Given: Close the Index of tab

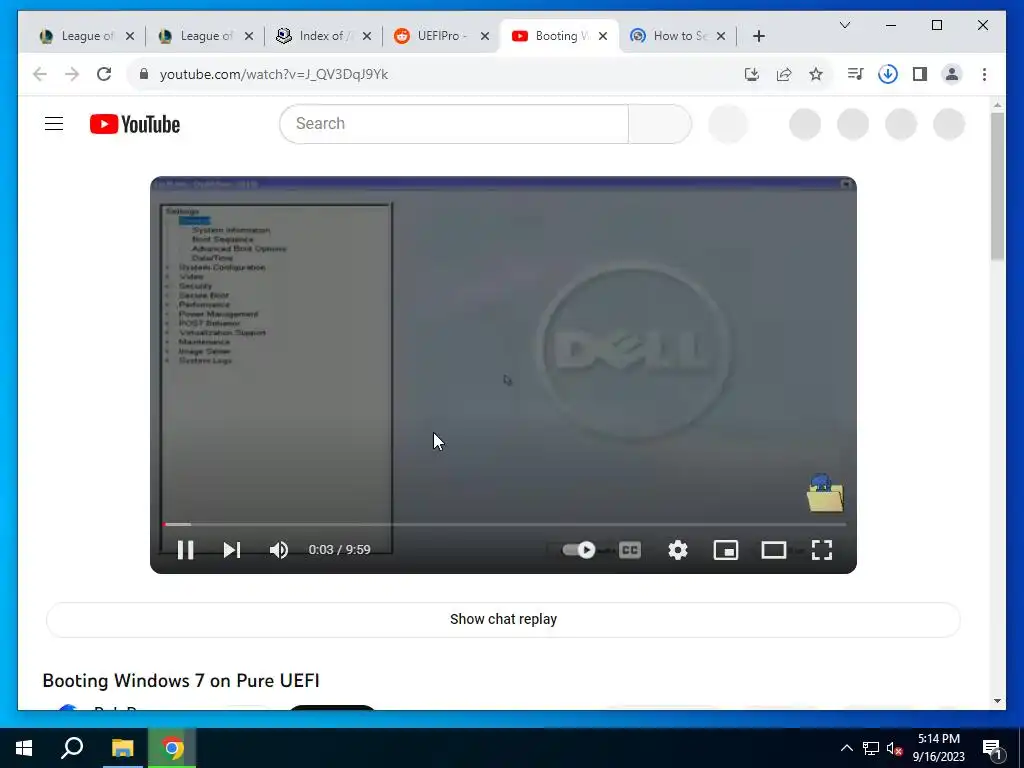Looking at the screenshot, I should coord(367,36).
